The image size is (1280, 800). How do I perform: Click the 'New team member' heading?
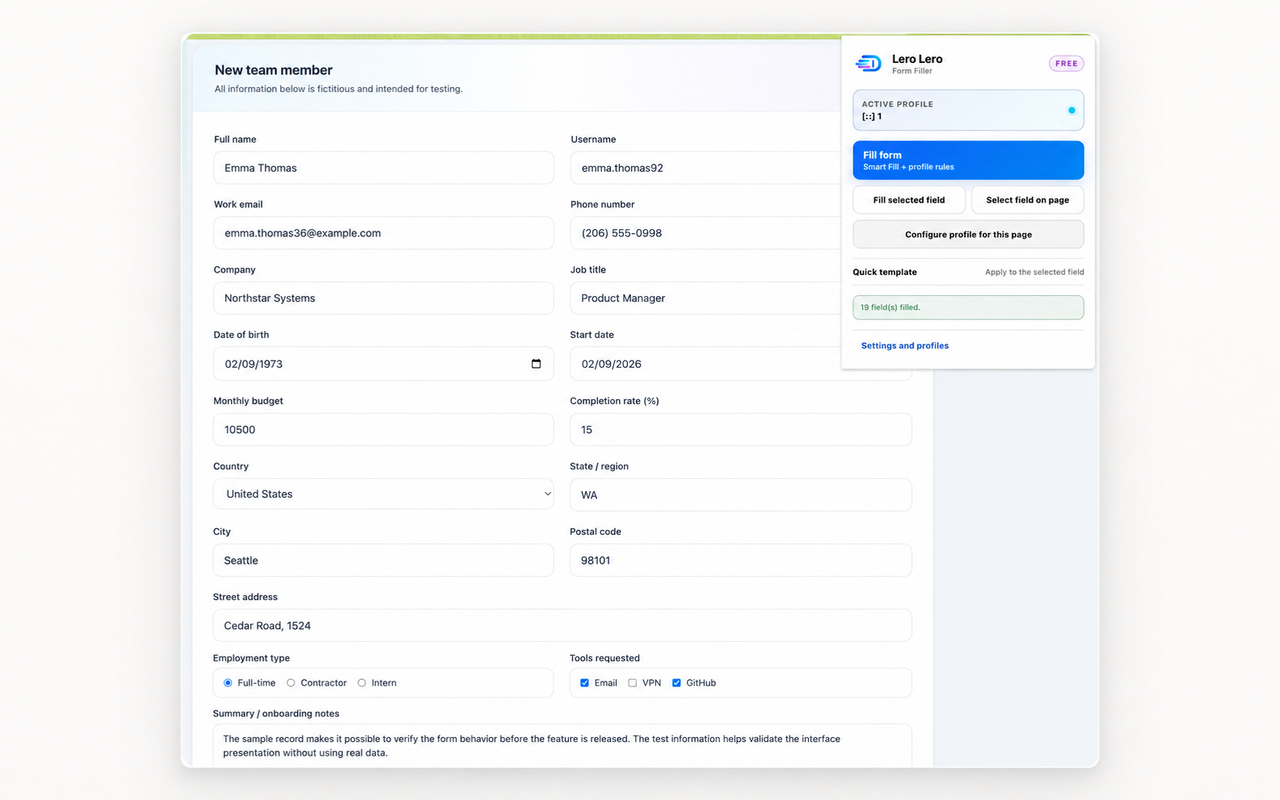[x=274, y=70]
